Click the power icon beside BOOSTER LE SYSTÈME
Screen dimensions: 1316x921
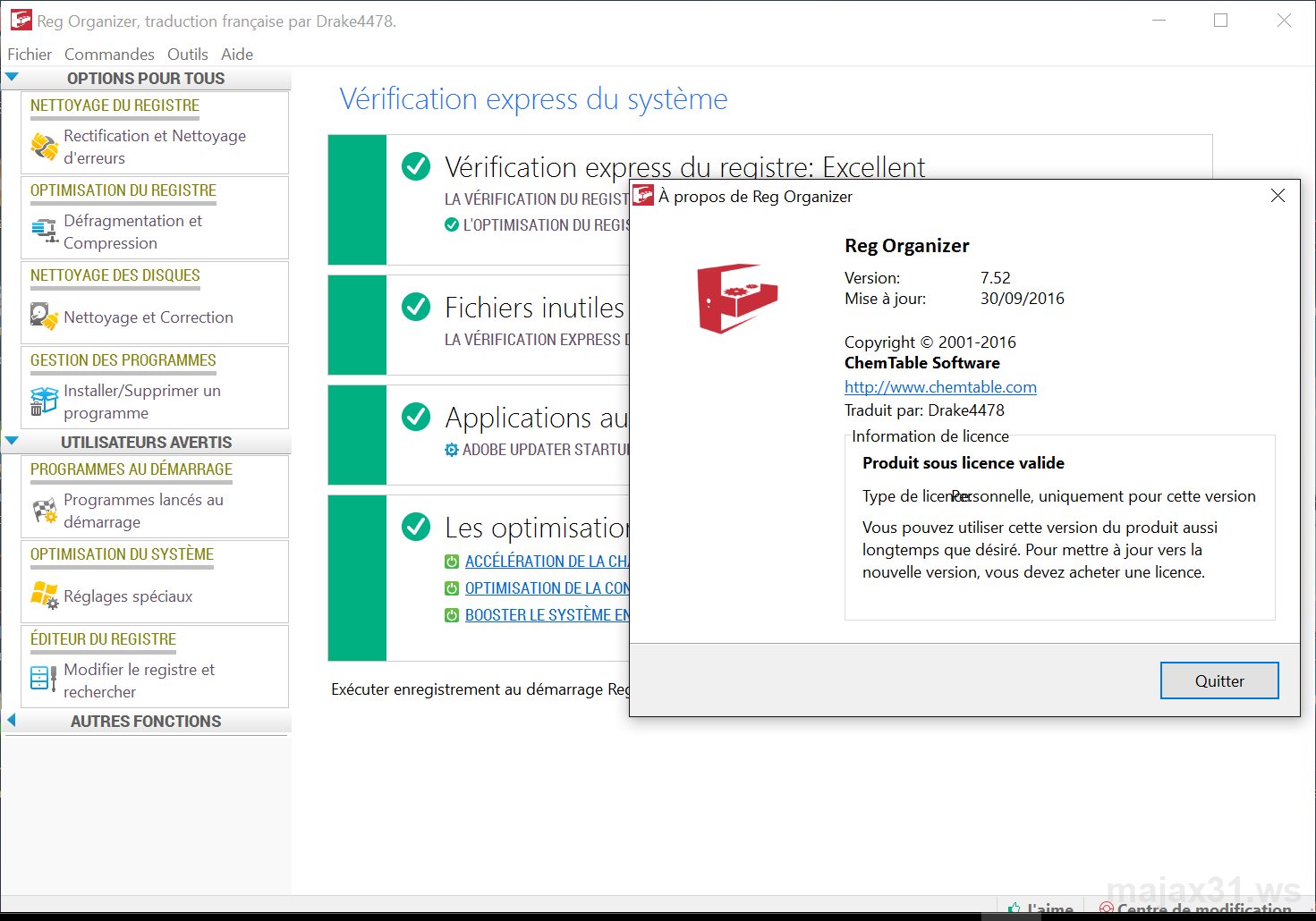452,615
